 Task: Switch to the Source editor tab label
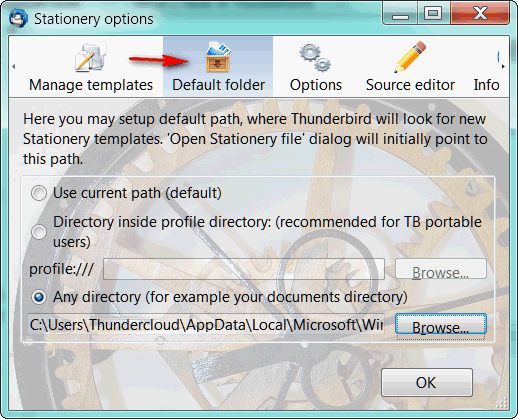pos(410,85)
